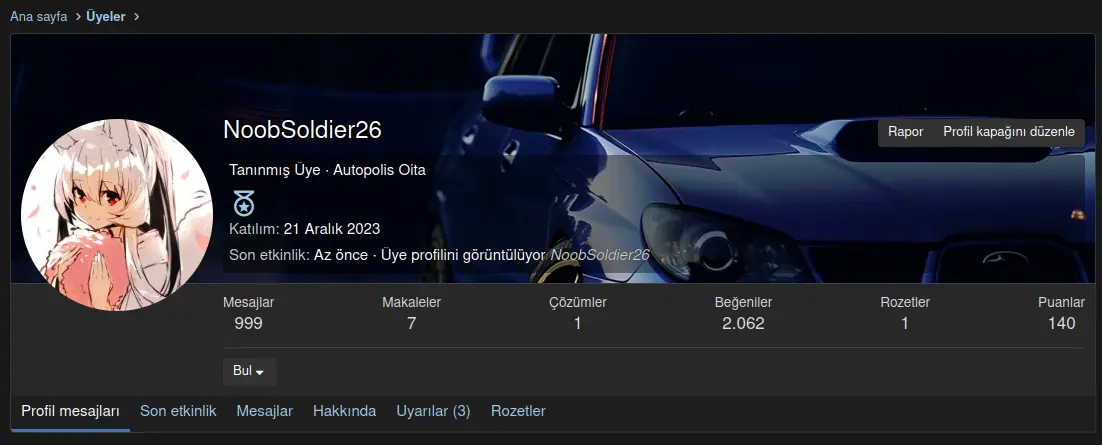Image resolution: width=1102 pixels, height=445 pixels.
Task: Open the 140 Puanlar value
Action: click(1061, 323)
